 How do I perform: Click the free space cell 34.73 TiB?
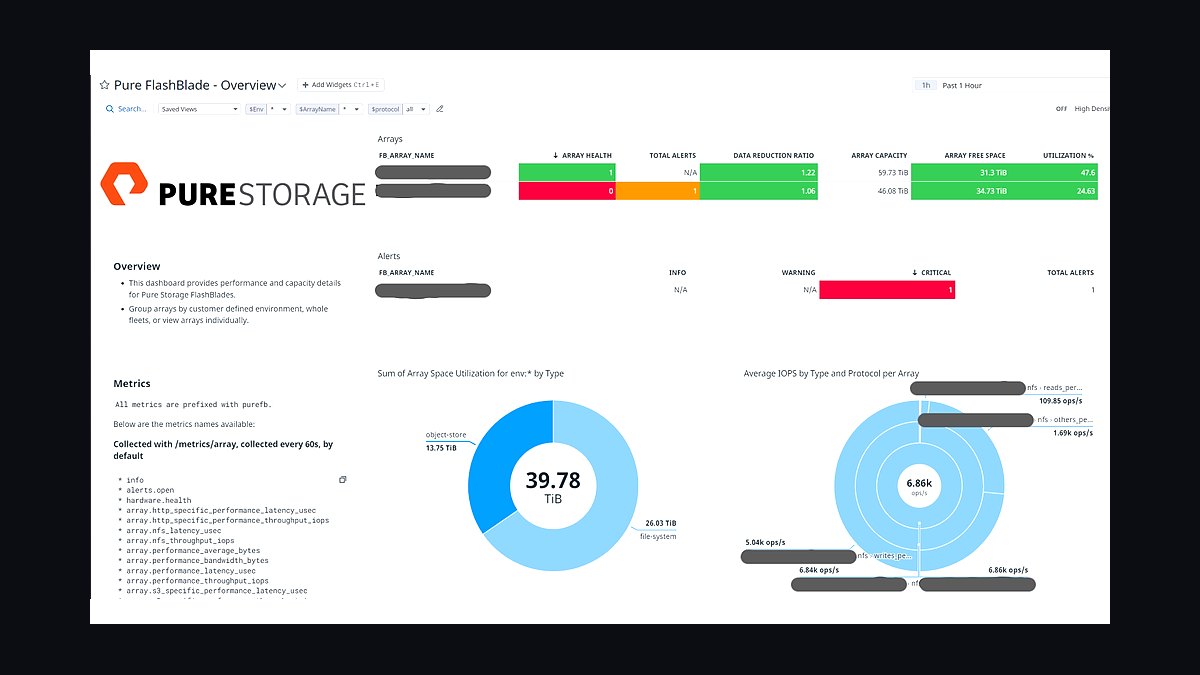961,191
